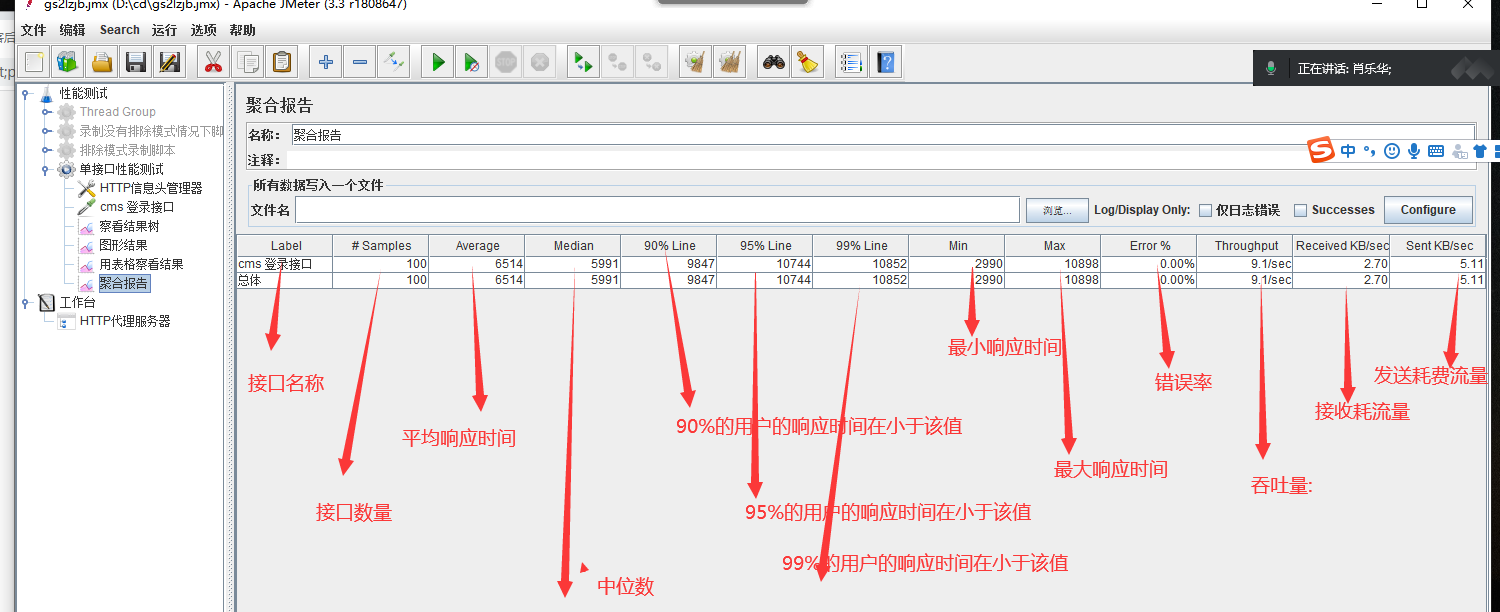This screenshot has width=1500, height=612.
Task: Collapse the 性能测试 root node handle
Action: [x=25, y=93]
